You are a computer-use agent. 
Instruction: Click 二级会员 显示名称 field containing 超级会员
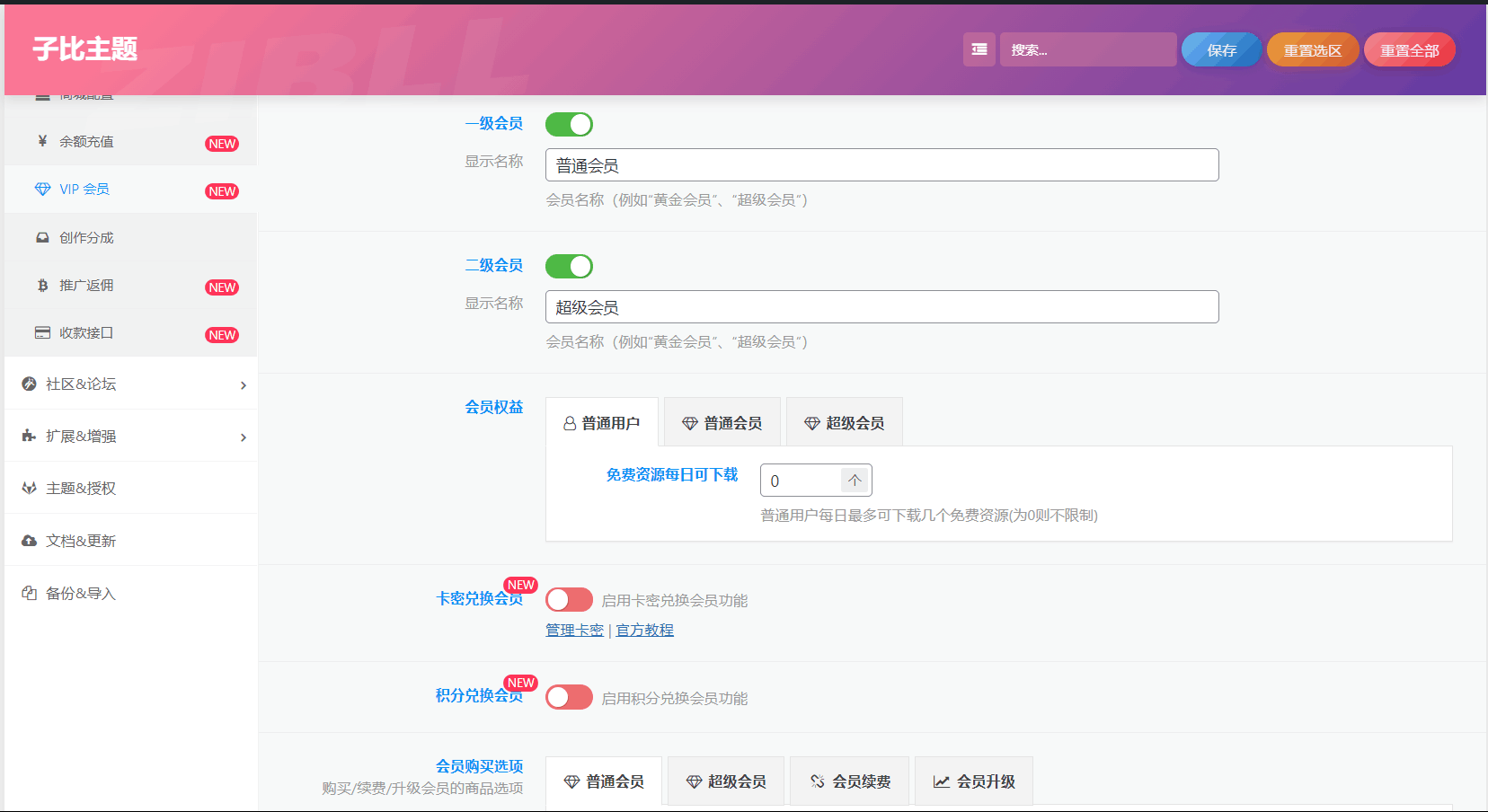[882, 307]
